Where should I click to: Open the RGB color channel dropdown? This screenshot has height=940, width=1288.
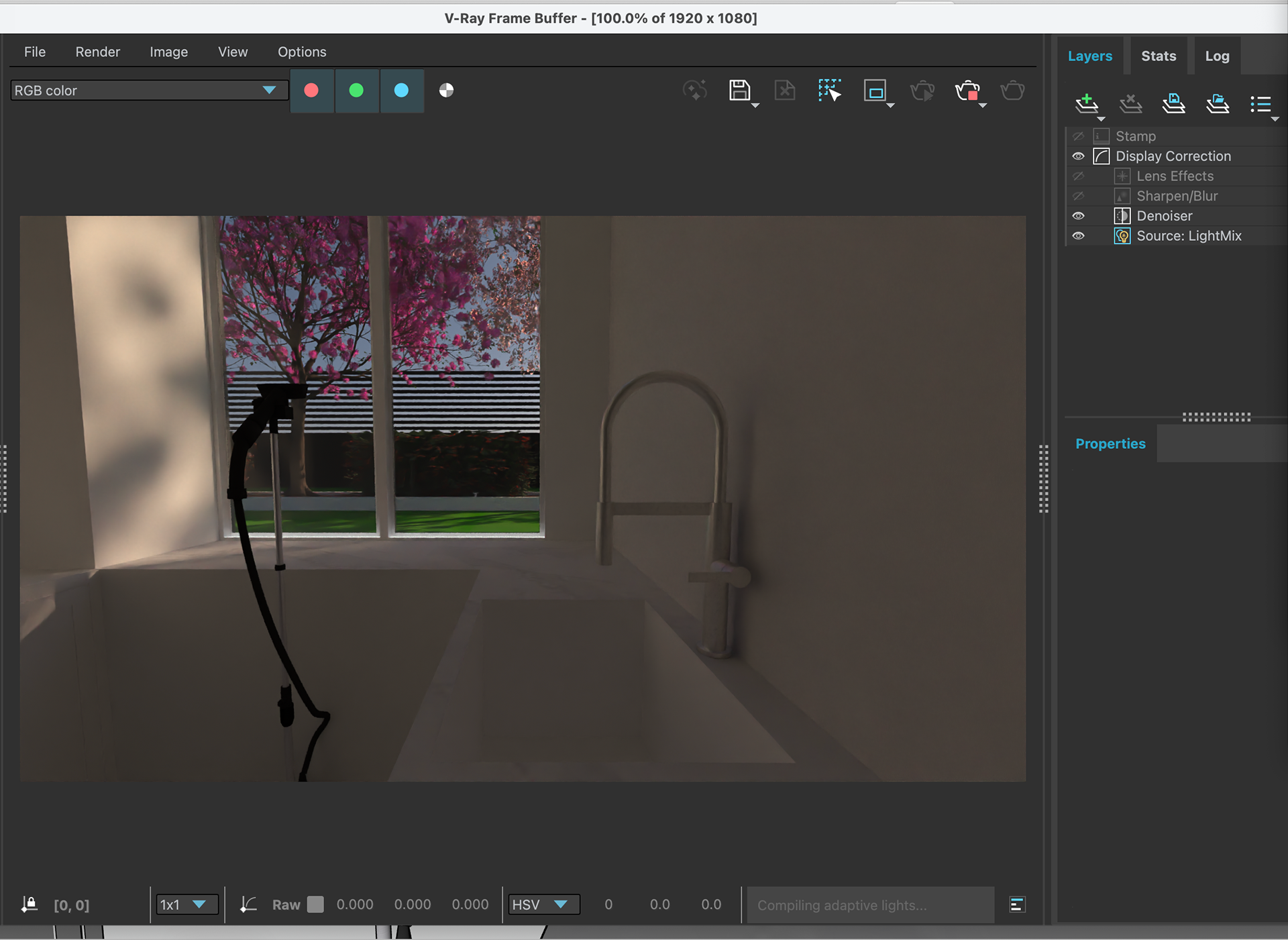pos(149,91)
